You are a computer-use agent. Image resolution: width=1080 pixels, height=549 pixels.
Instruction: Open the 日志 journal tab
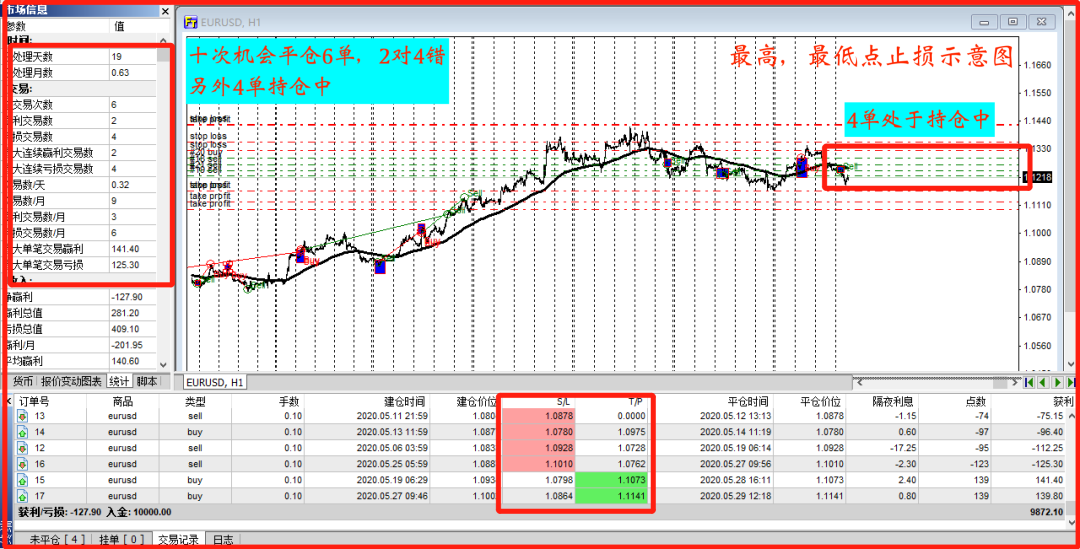[222, 540]
